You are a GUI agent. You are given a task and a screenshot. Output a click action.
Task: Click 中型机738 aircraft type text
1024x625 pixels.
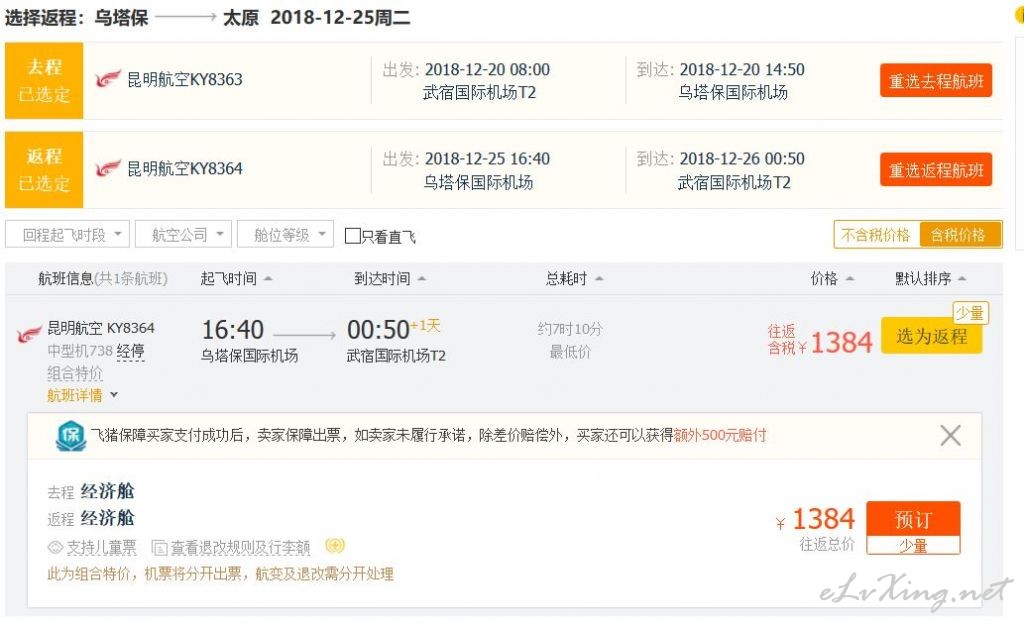(x=80, y=351)
